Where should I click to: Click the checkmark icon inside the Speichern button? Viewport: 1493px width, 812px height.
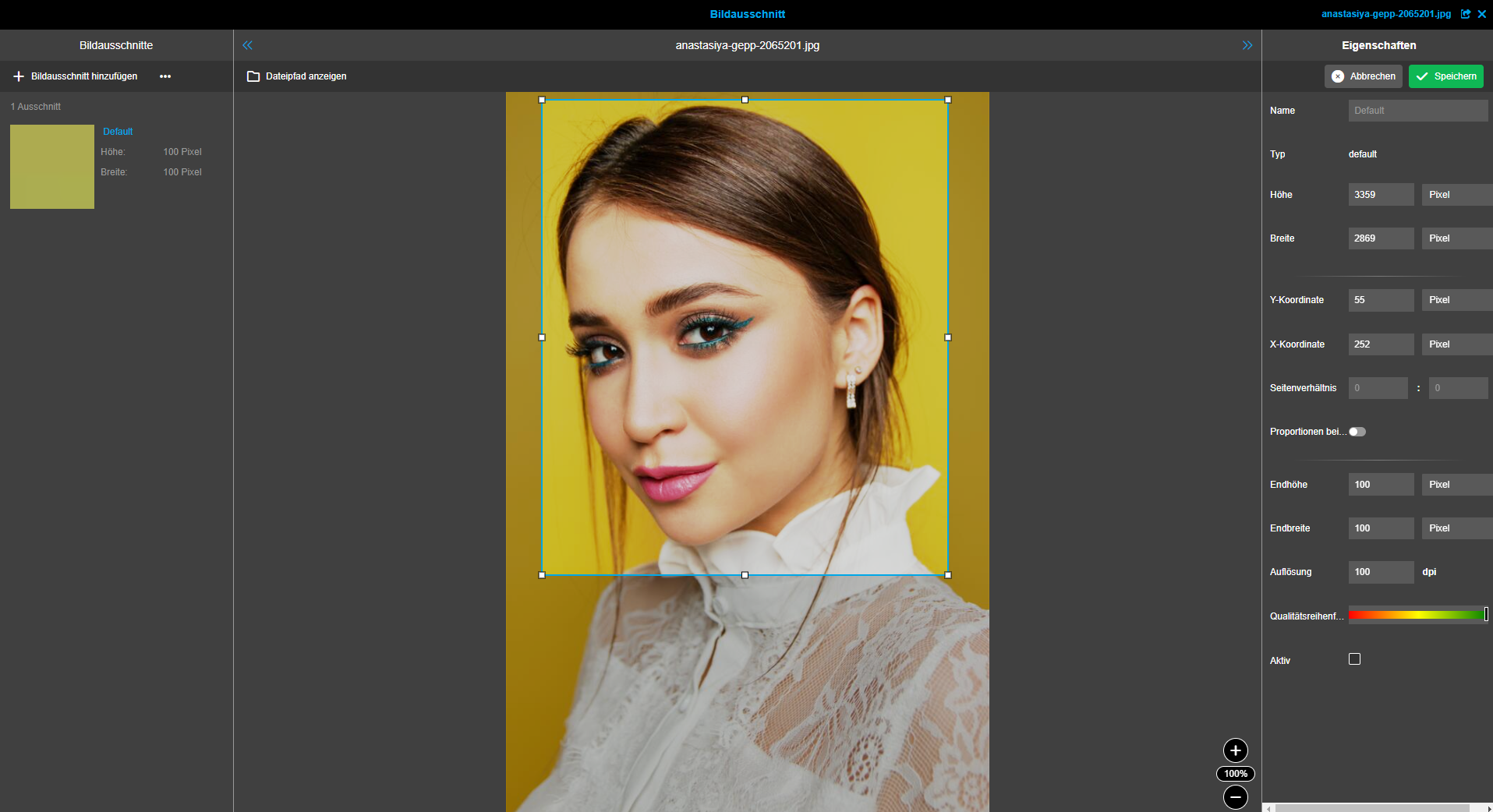[x=1422, y=76]
